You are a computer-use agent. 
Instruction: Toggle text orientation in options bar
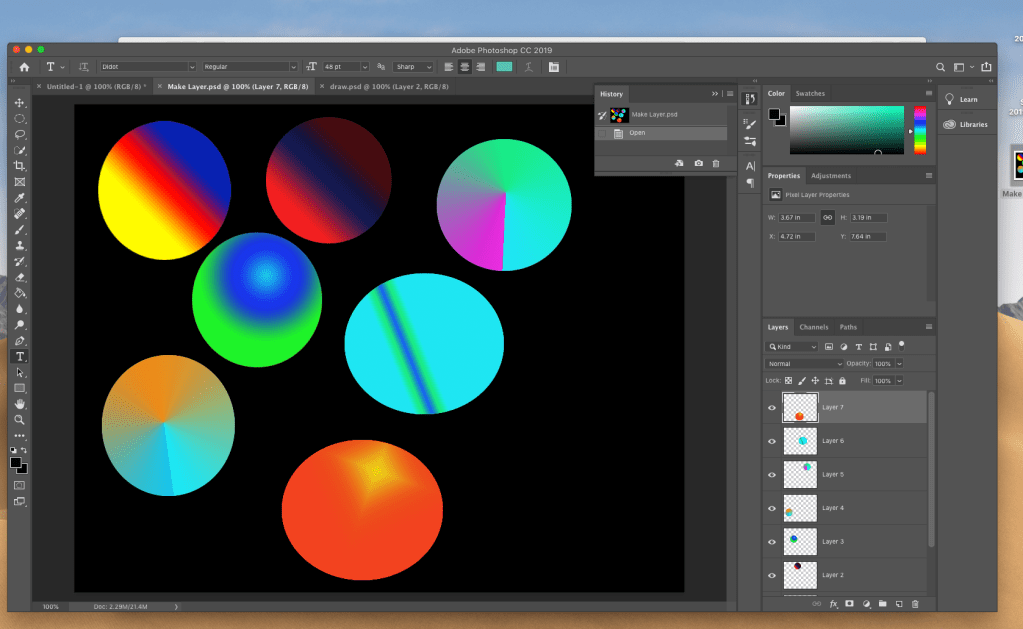point(84,67)
